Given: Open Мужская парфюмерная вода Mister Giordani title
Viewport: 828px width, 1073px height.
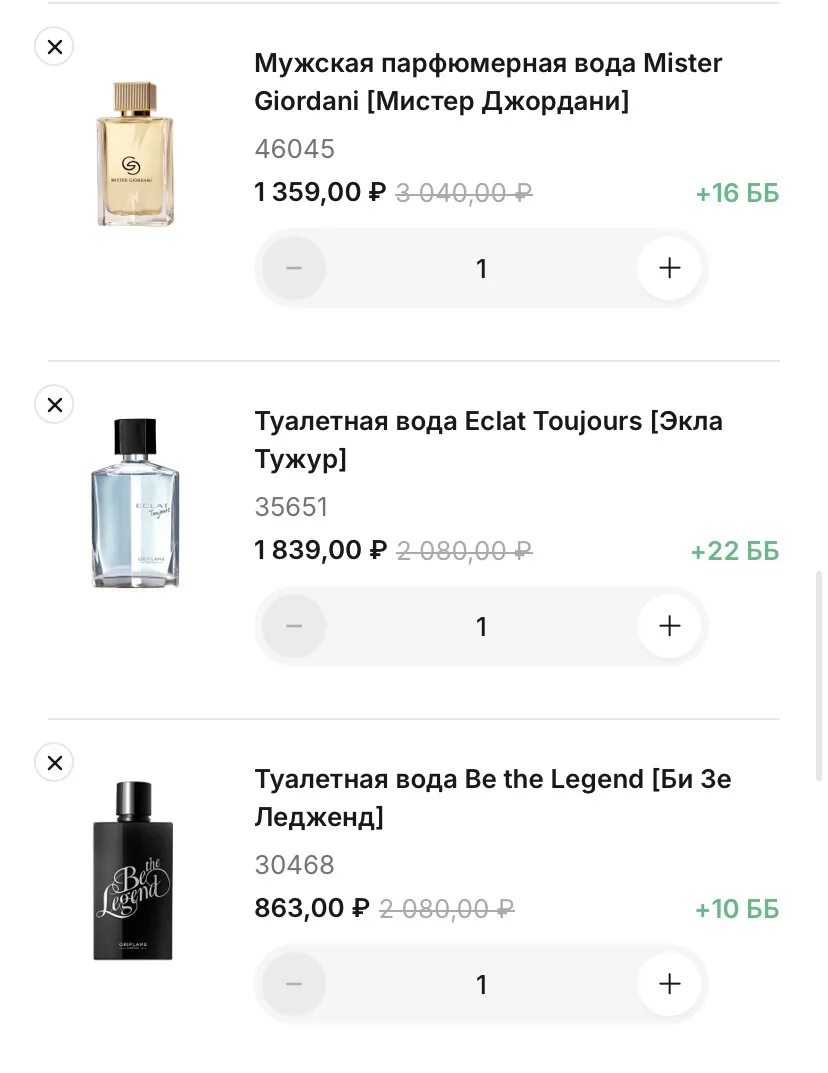Looking at the screenshot, I should tap(488, 82).
